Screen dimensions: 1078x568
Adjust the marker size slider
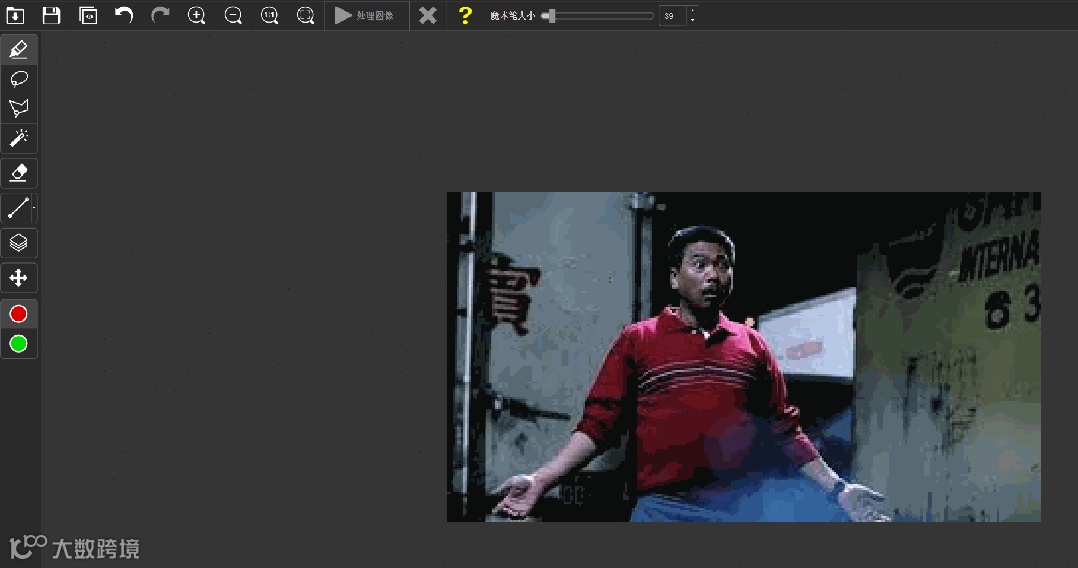coord(597,15)
